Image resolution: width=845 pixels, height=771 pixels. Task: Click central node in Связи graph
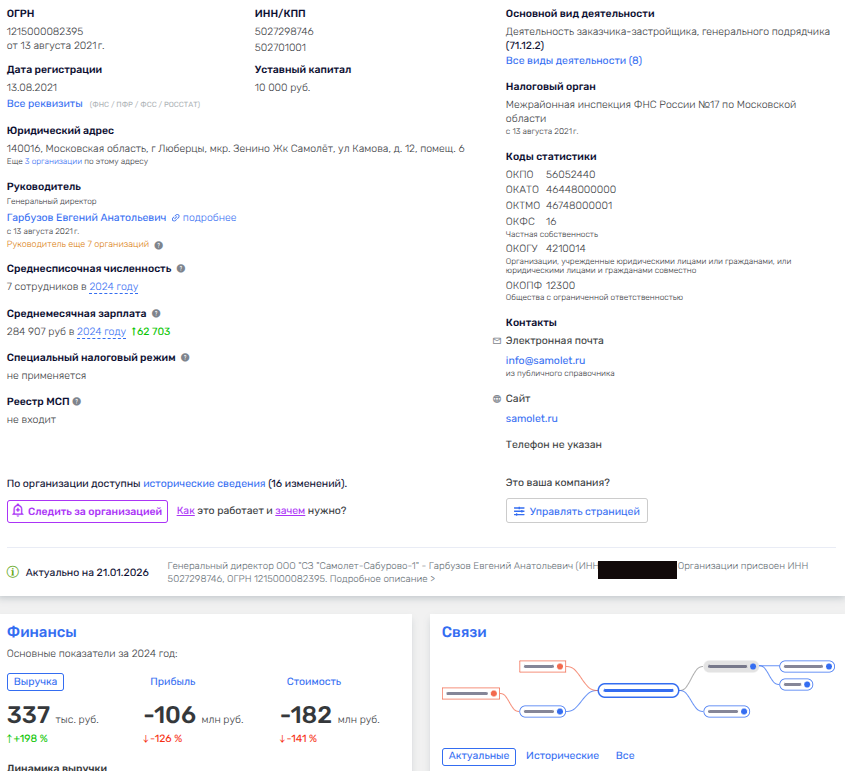click(x=638, y=690)
